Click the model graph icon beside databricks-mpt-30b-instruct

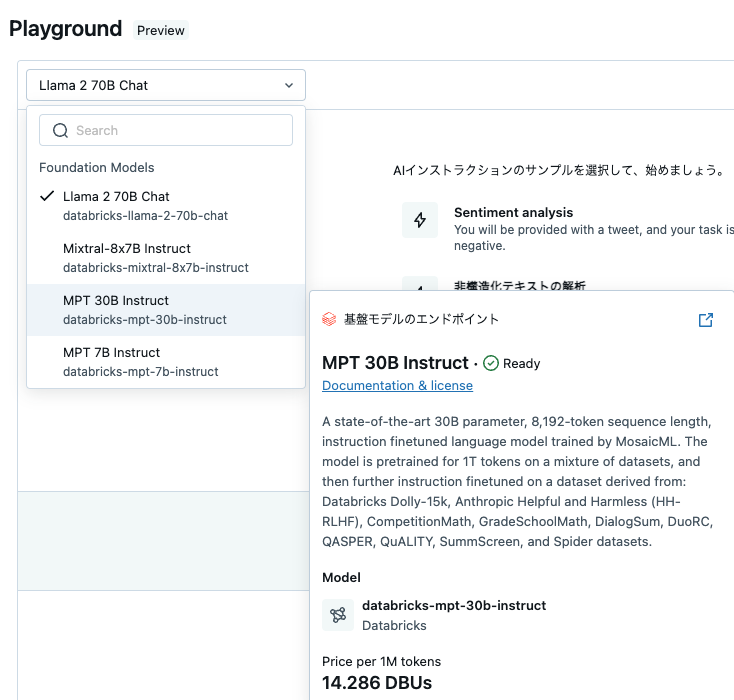click(338, 615)
